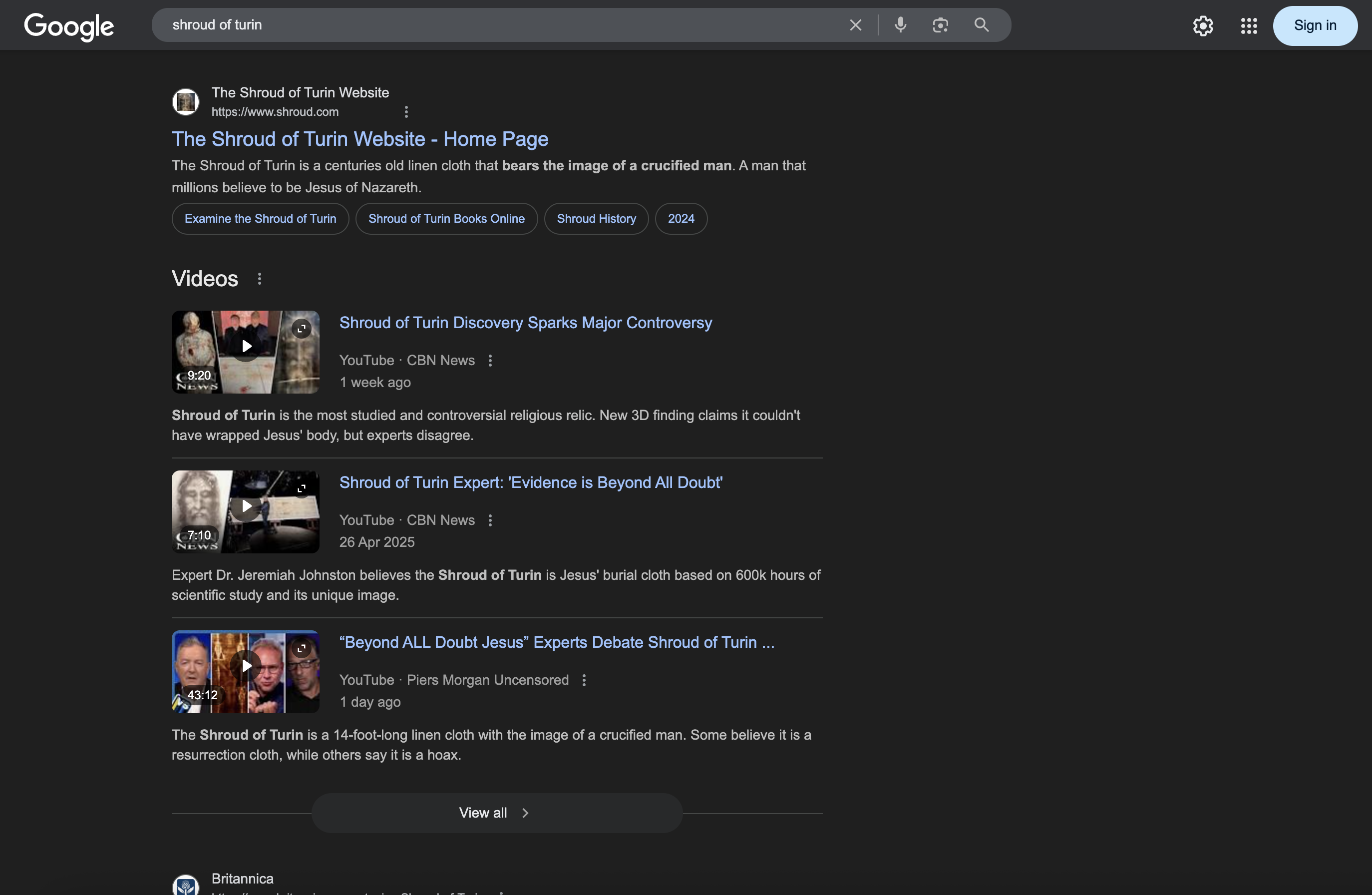Screen dimensions: 1372x895
Task: Select the Shroud of Turin Books Online chip
Action: tap(446, 219)
